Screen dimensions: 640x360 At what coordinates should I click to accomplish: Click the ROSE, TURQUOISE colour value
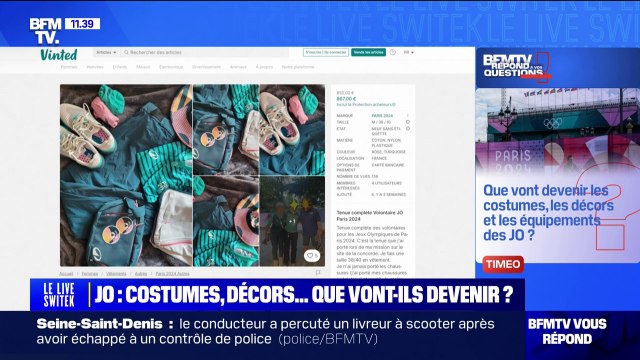[389, 152]
